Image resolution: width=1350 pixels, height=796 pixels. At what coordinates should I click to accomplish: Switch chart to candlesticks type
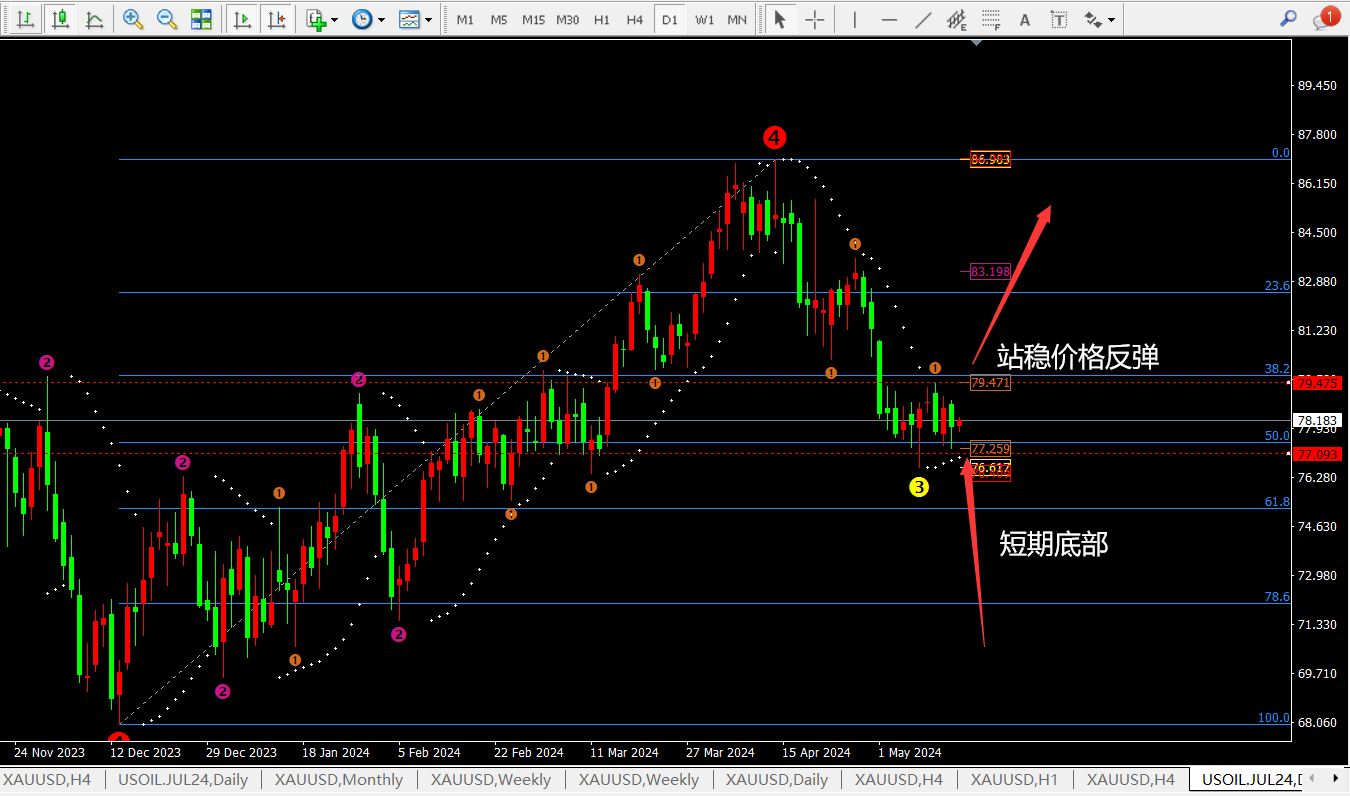(x=61, y=19)
